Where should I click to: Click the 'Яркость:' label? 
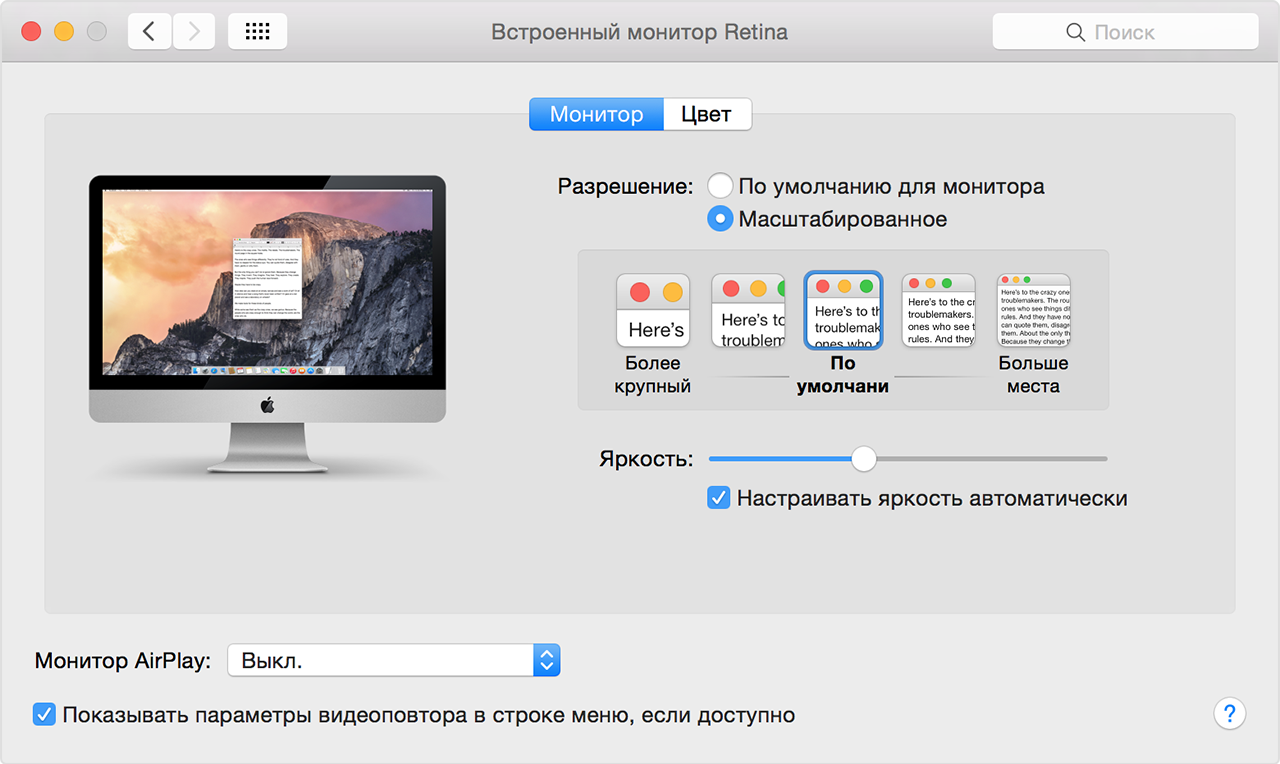coord(646,459)
